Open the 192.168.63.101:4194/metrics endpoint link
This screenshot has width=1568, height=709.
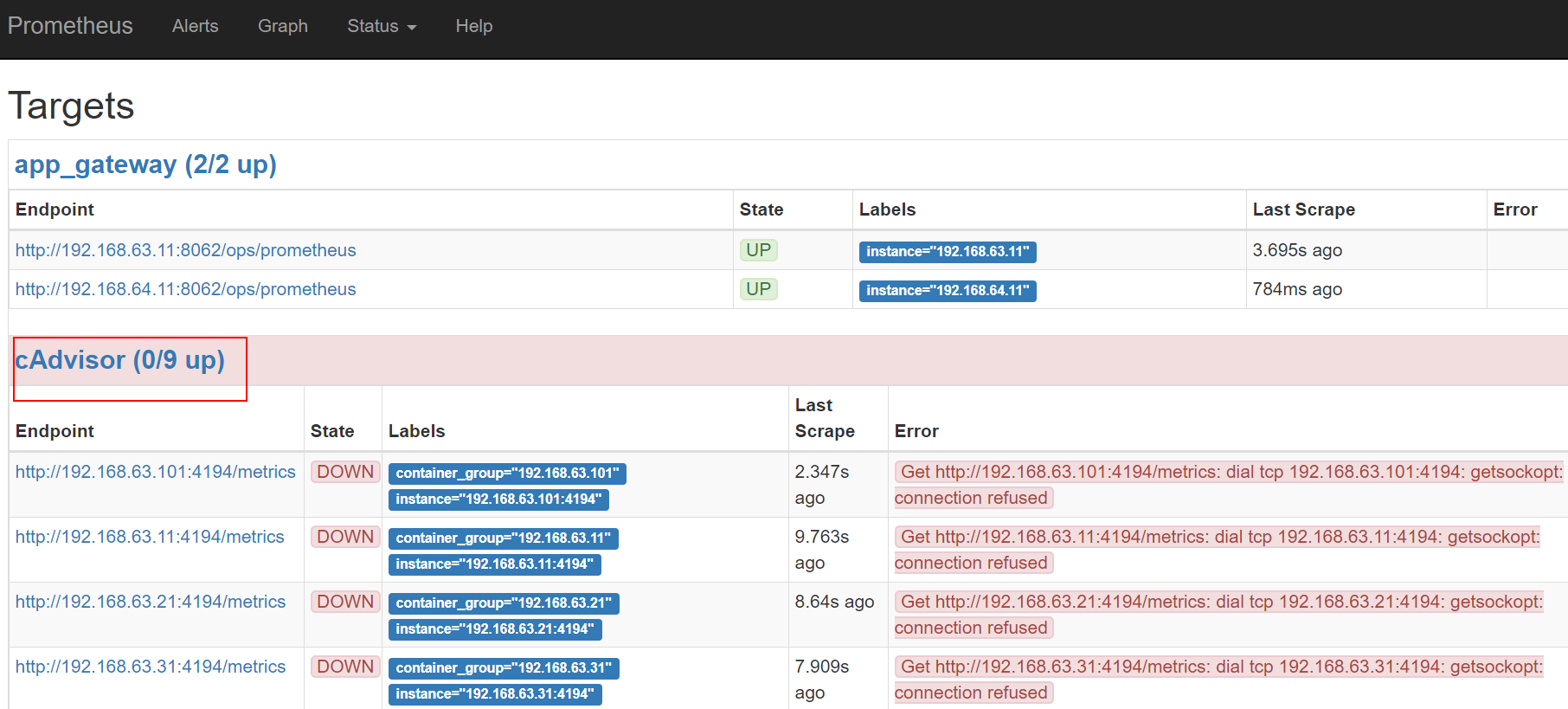pyautogui.click(x=156, y=472)
